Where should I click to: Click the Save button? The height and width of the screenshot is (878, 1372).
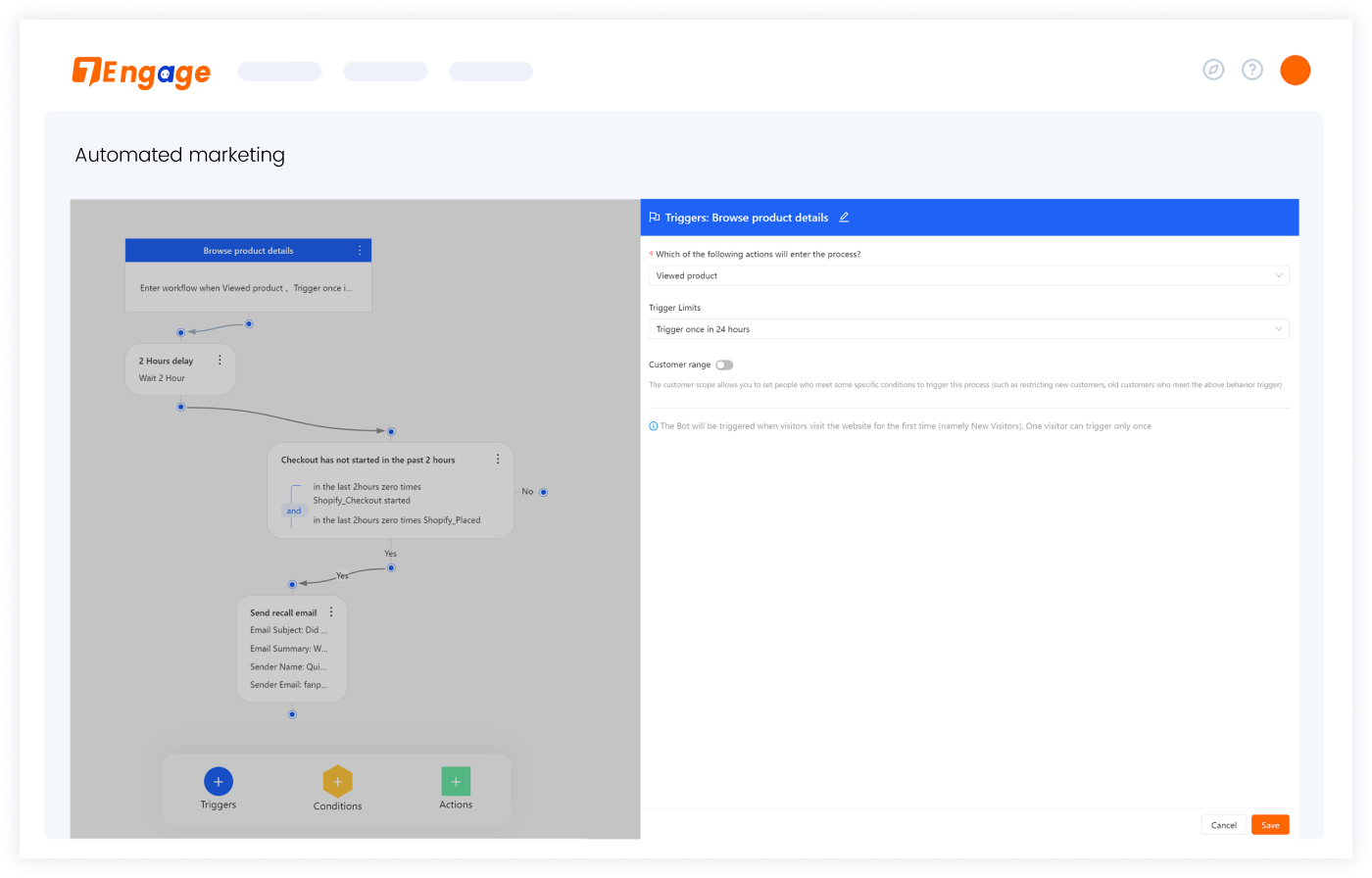click(1270, 825)
